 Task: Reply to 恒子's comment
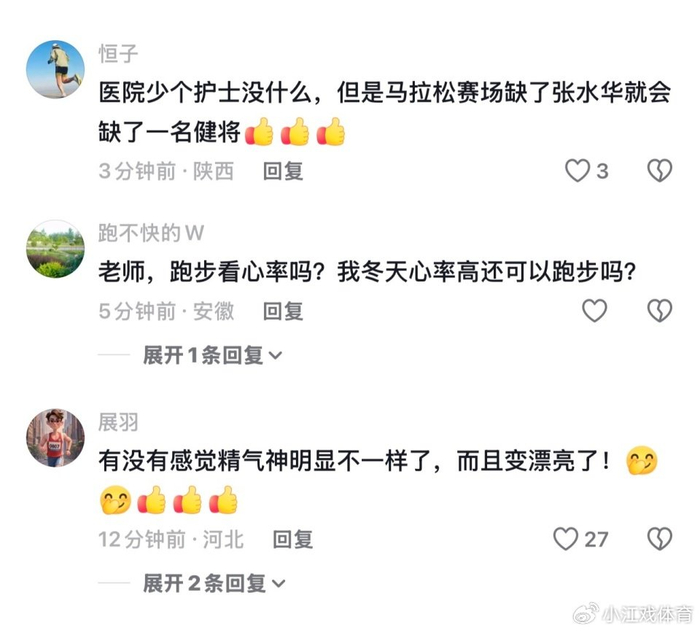pyautogui.click(x=283, y=171)
